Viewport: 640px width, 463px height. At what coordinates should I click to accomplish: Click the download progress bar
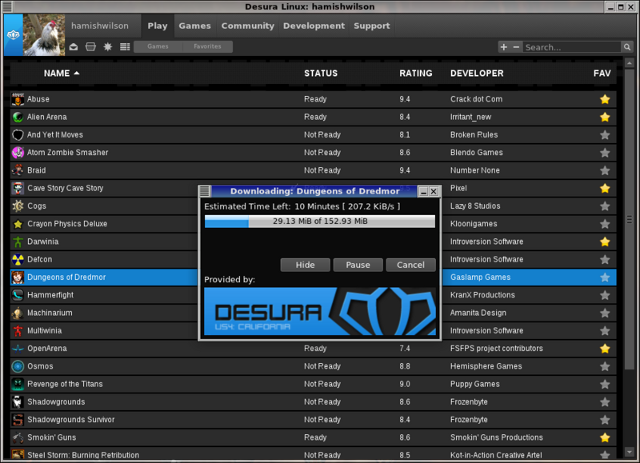pos(320,221)
